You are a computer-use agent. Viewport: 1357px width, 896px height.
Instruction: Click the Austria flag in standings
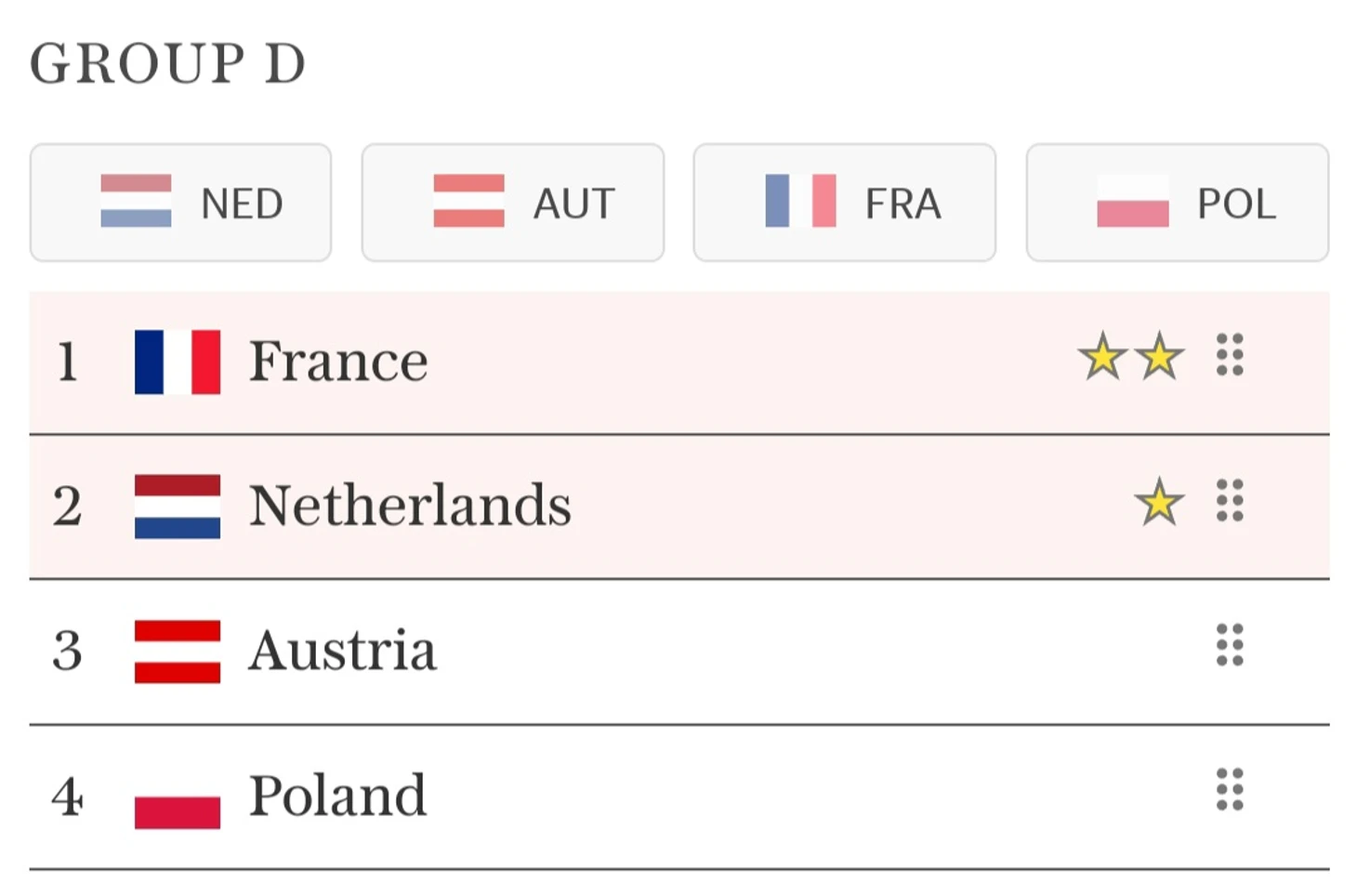(178, 652)
